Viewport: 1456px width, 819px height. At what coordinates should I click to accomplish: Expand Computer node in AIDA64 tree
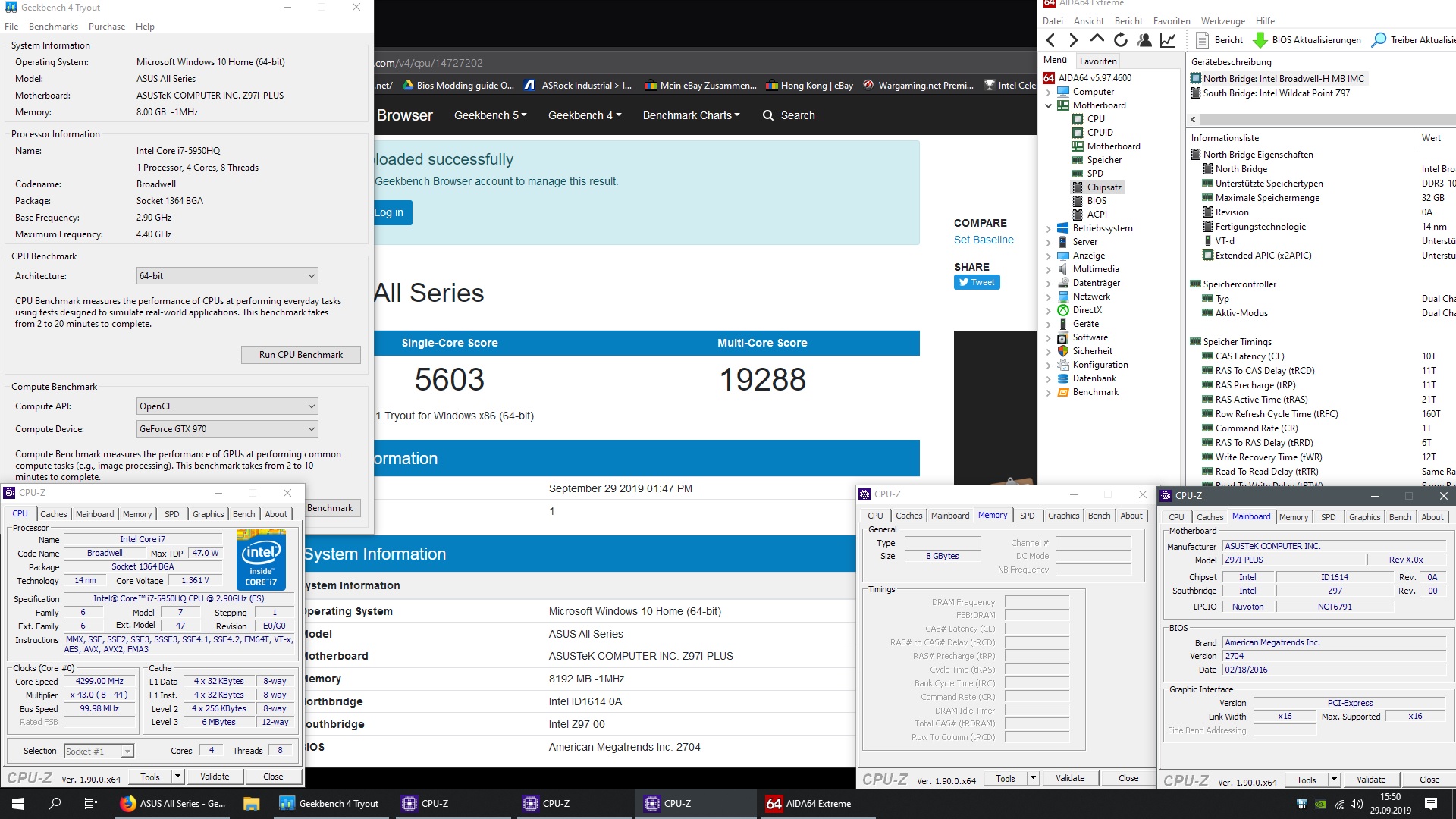1048,92
